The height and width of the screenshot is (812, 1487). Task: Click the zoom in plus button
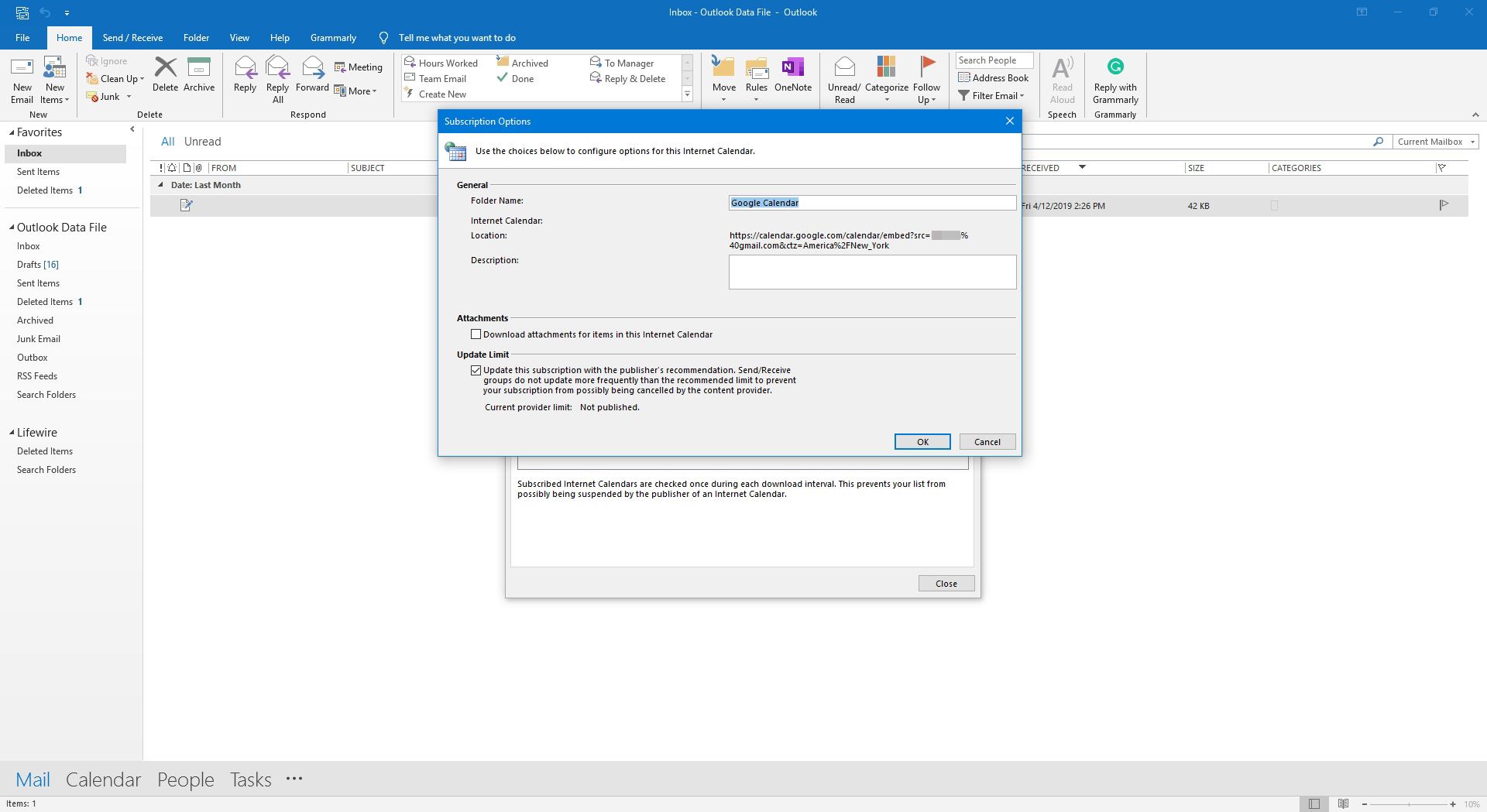1453,804
